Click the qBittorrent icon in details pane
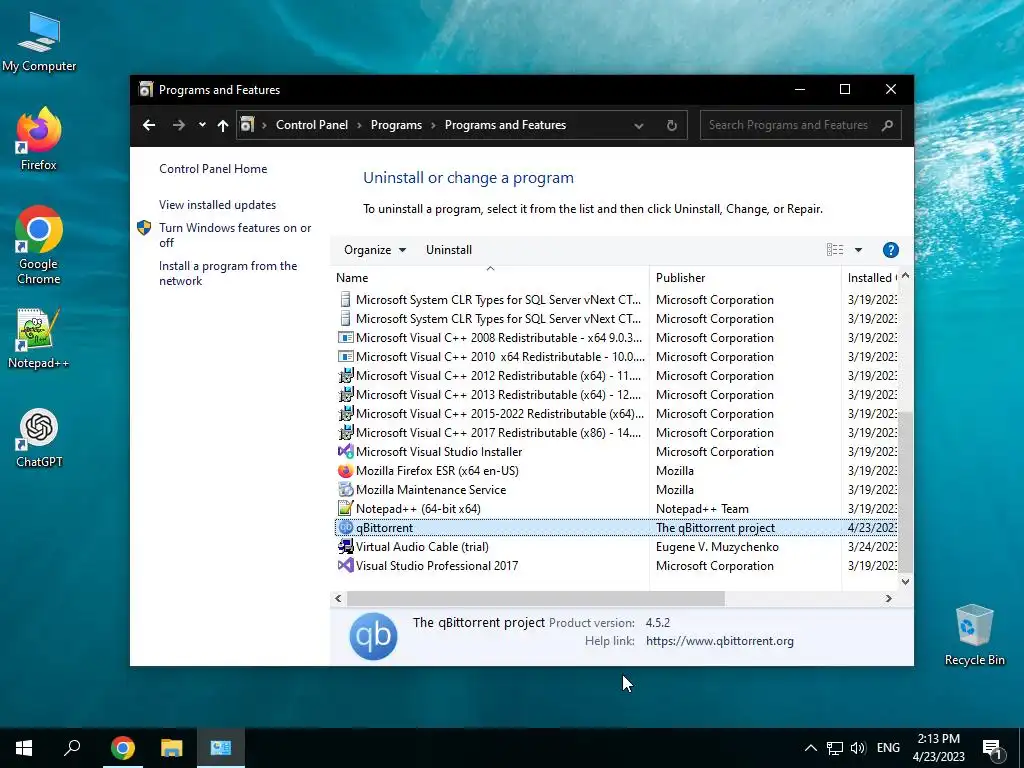Screen dimensions: 1024x768 (x=373, y=636)
